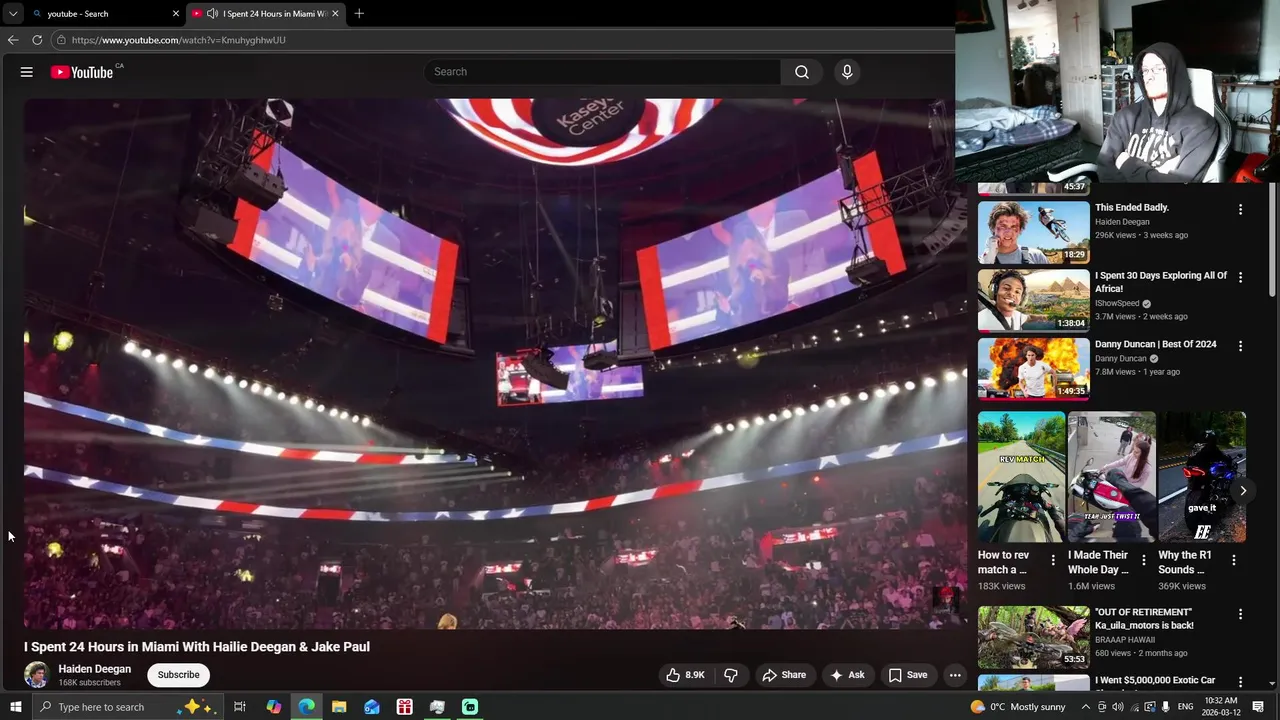Open 'Danny Duncan | Best Of 2024' title
Image resolution: width=1280 pixels, height=720 pixels.
point(1155,344)
